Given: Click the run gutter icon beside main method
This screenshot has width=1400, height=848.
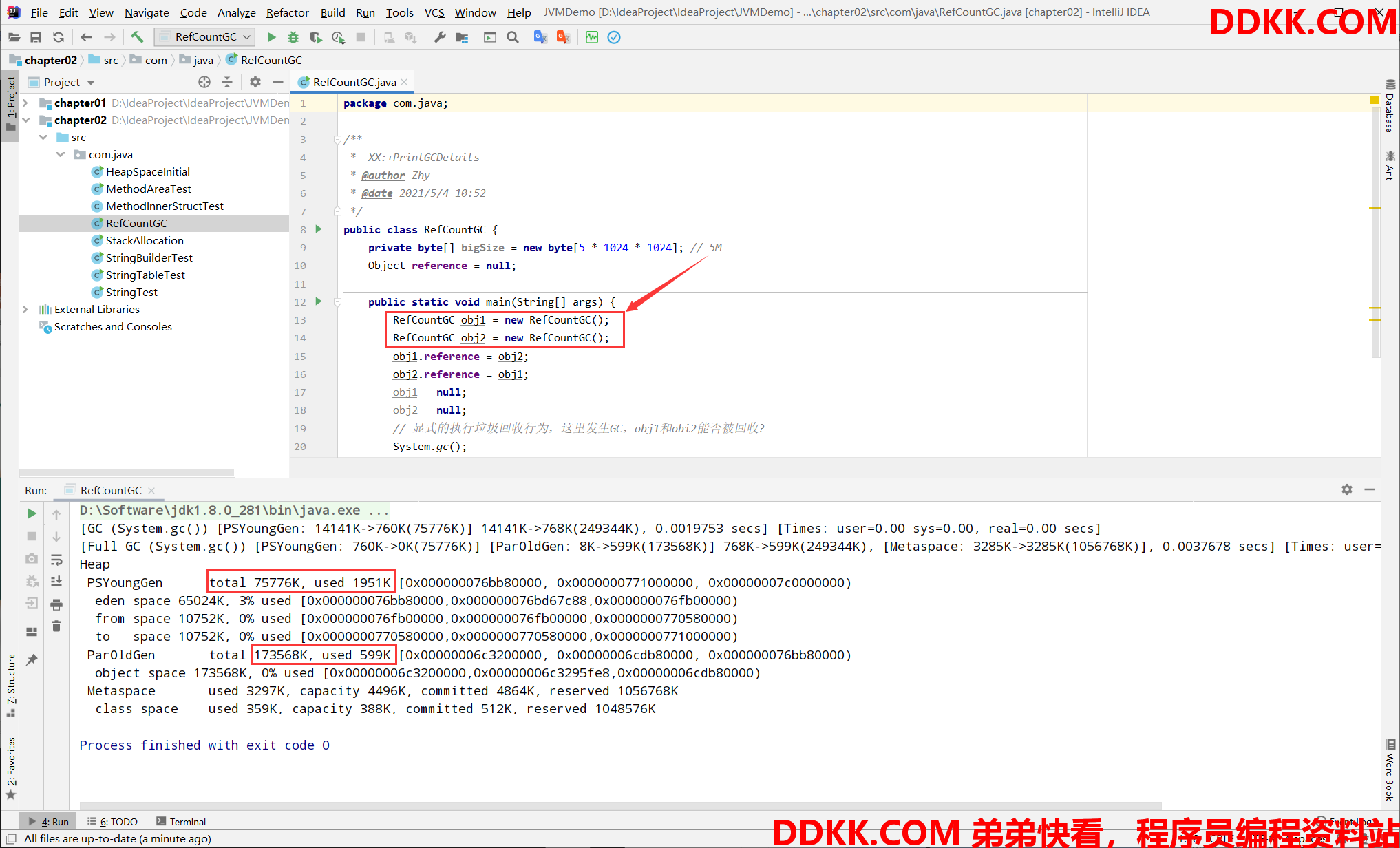Looking at the screenshot, I should click(318, 301).
